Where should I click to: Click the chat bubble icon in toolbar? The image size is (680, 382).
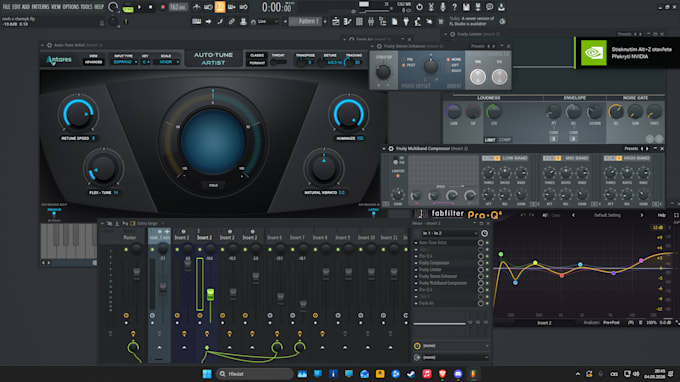(x=489, y=7)
